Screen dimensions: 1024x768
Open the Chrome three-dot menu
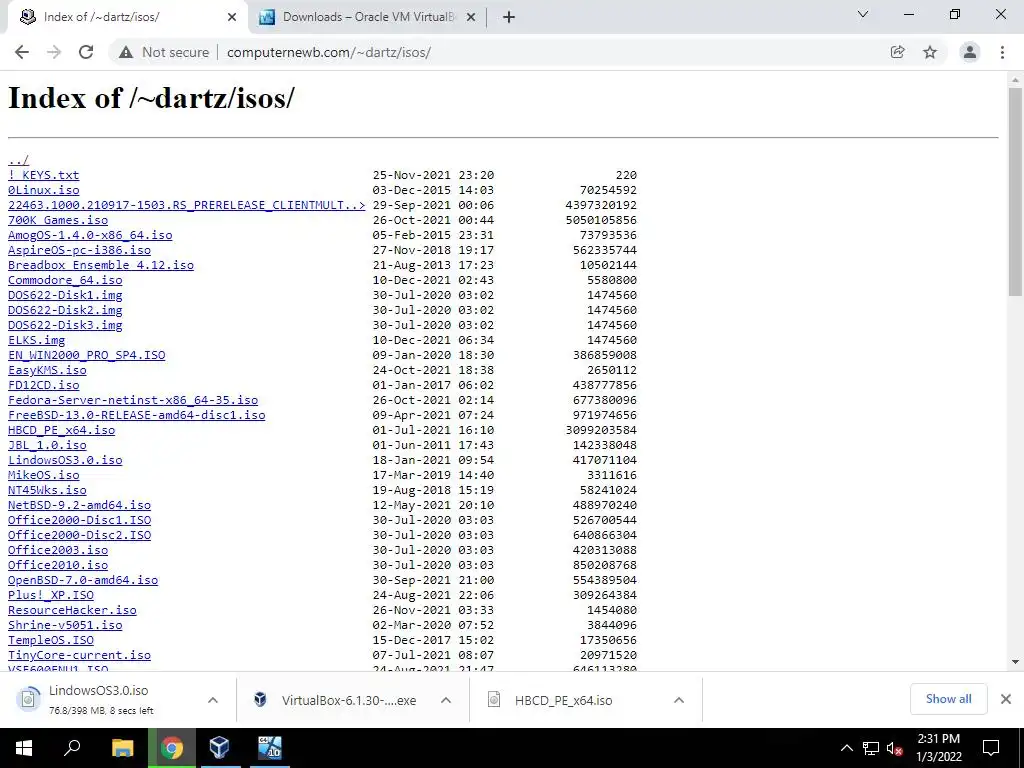point(1002,52)
